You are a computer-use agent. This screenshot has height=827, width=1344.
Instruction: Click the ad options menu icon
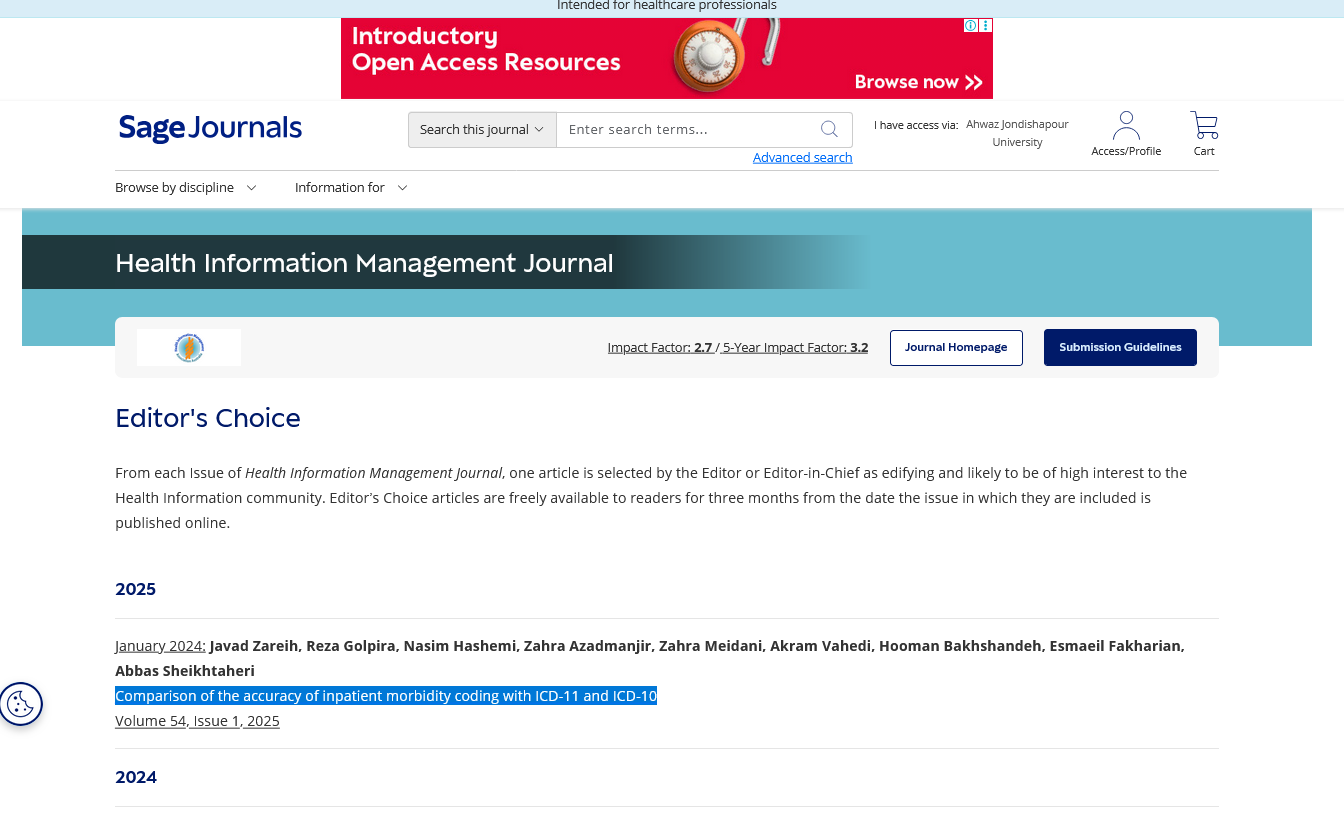[x=985, y=26]
